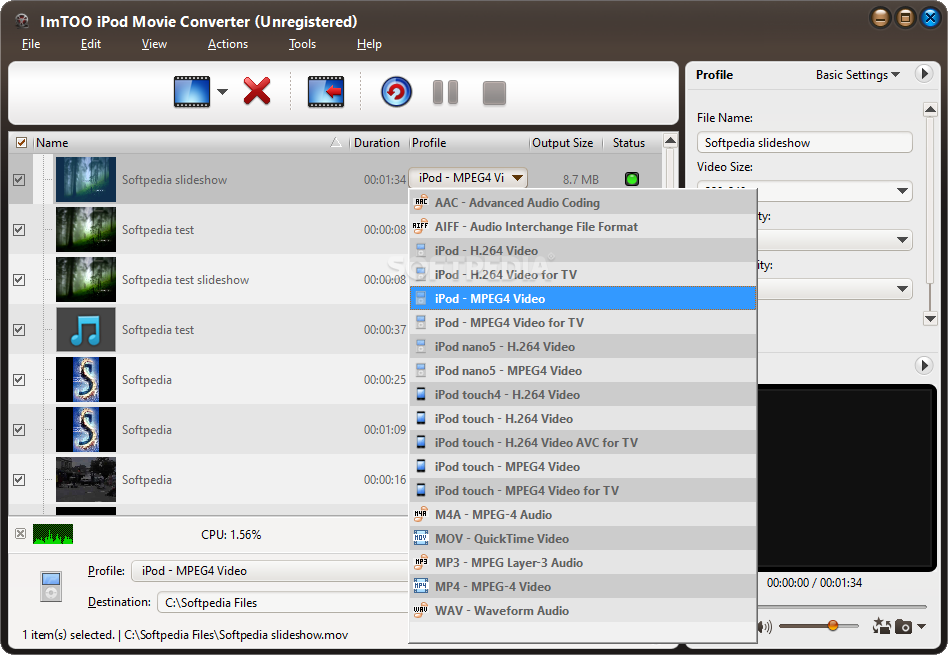Viewport: 948px width, 655px height.
Task: Start conversion with the blue circular button
Action: point(397,92)
